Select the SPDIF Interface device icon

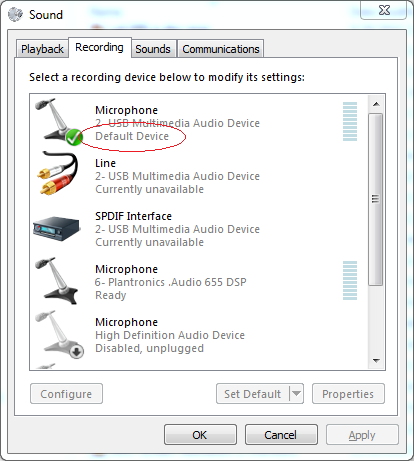[x=57, y=228]
